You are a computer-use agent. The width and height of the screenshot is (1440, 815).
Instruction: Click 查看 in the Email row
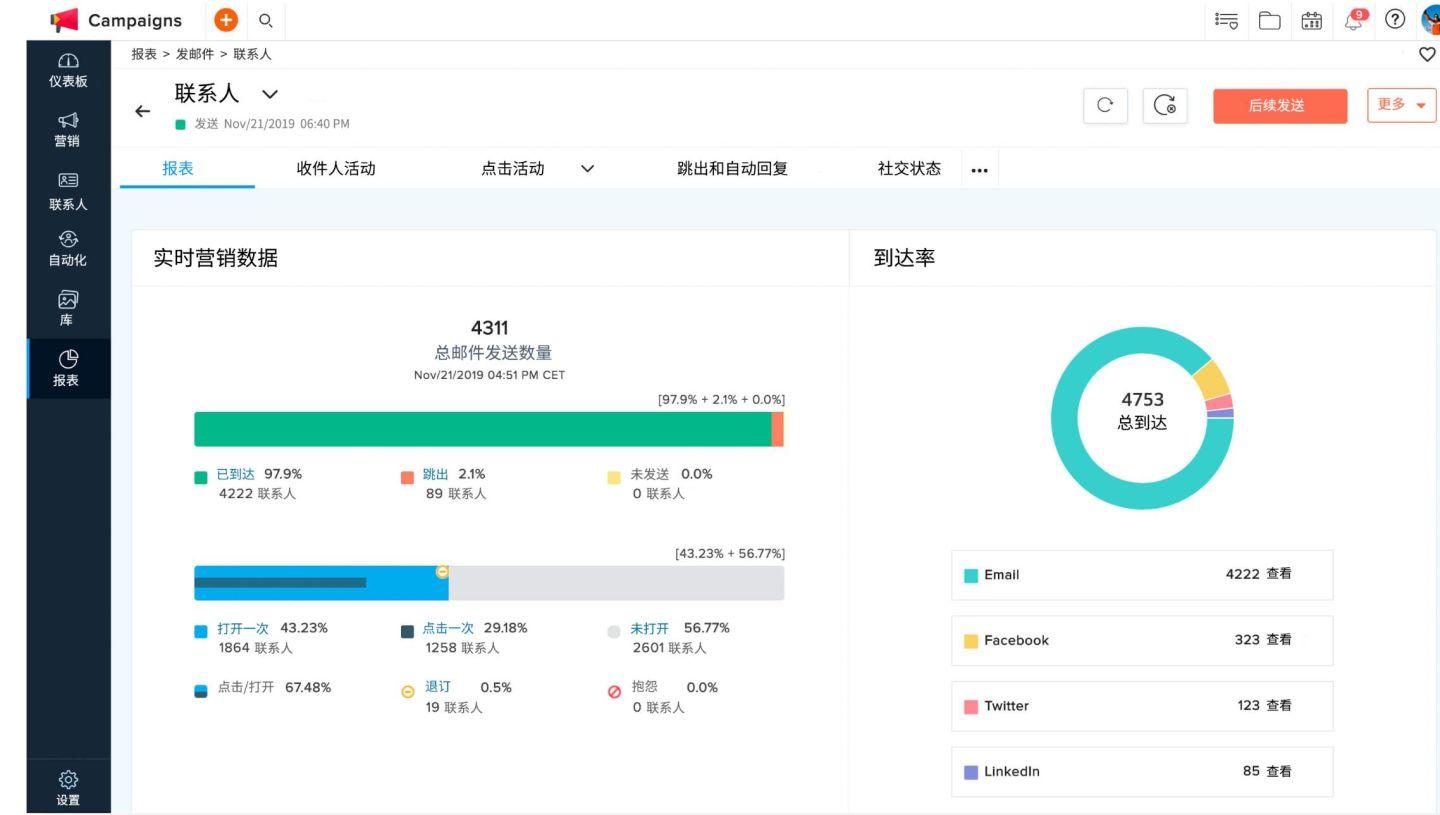click(x=1279, y=574)
